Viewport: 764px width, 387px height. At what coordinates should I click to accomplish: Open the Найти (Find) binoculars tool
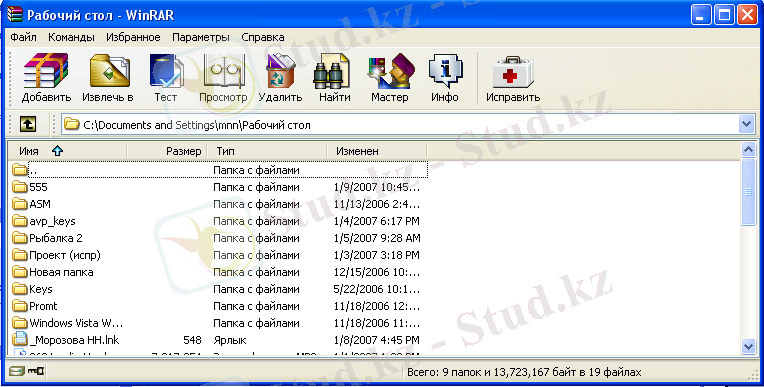point(334,78)
